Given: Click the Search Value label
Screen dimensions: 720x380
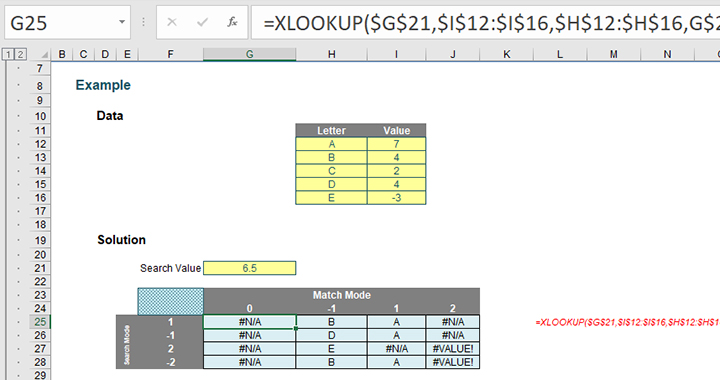Looking at the screenshot, I should click(x=170, y=268).
